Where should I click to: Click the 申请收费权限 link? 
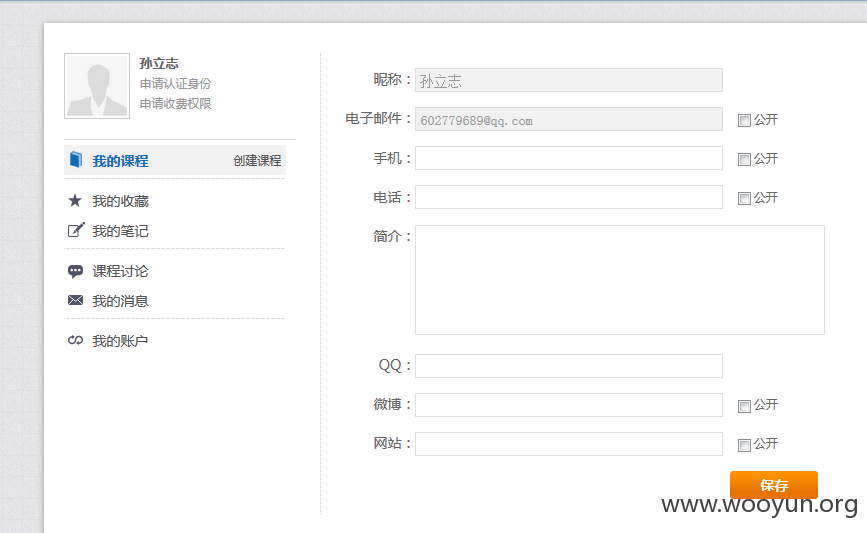175,103
